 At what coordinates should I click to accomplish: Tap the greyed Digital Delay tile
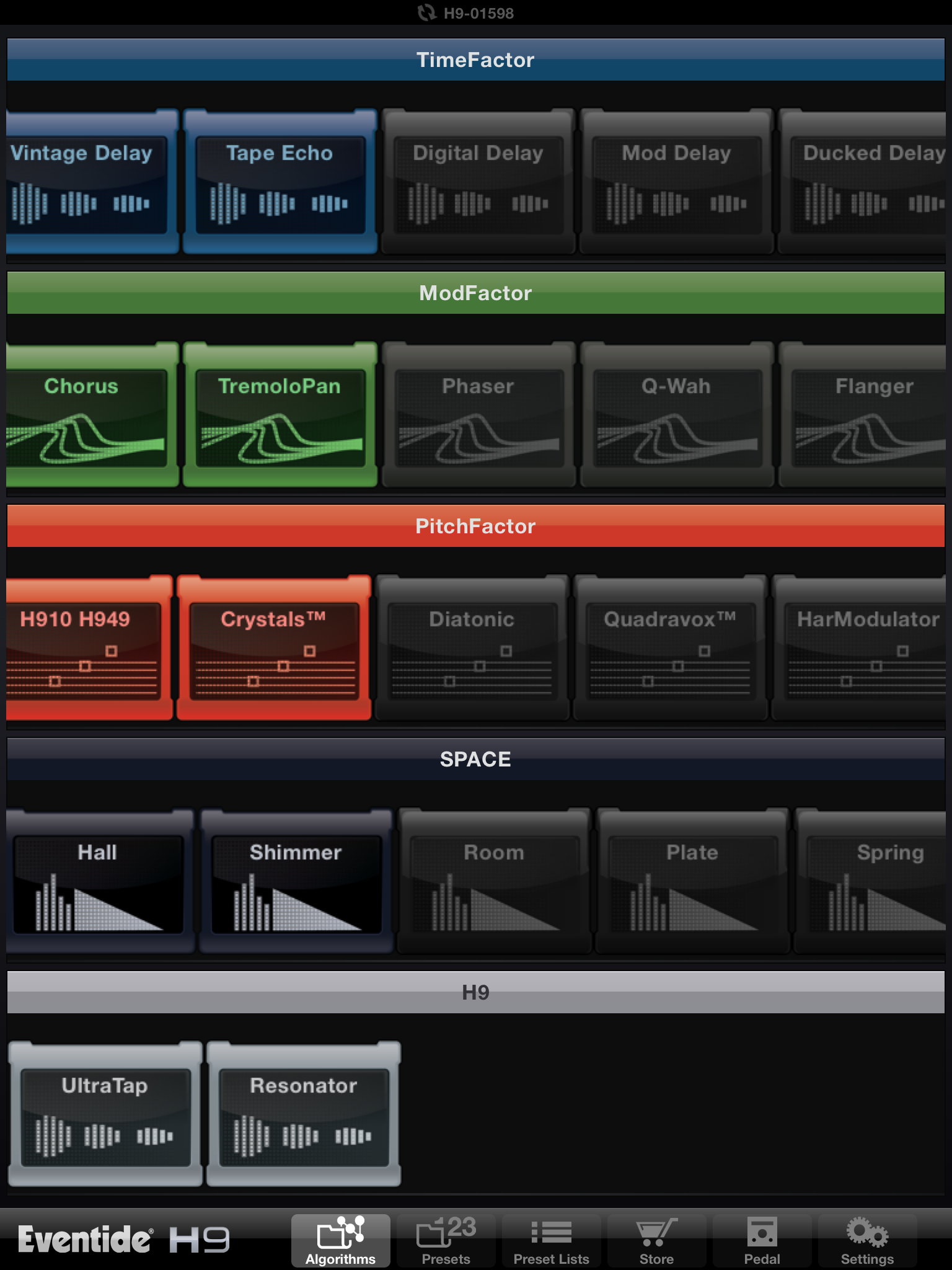(478, 182)
